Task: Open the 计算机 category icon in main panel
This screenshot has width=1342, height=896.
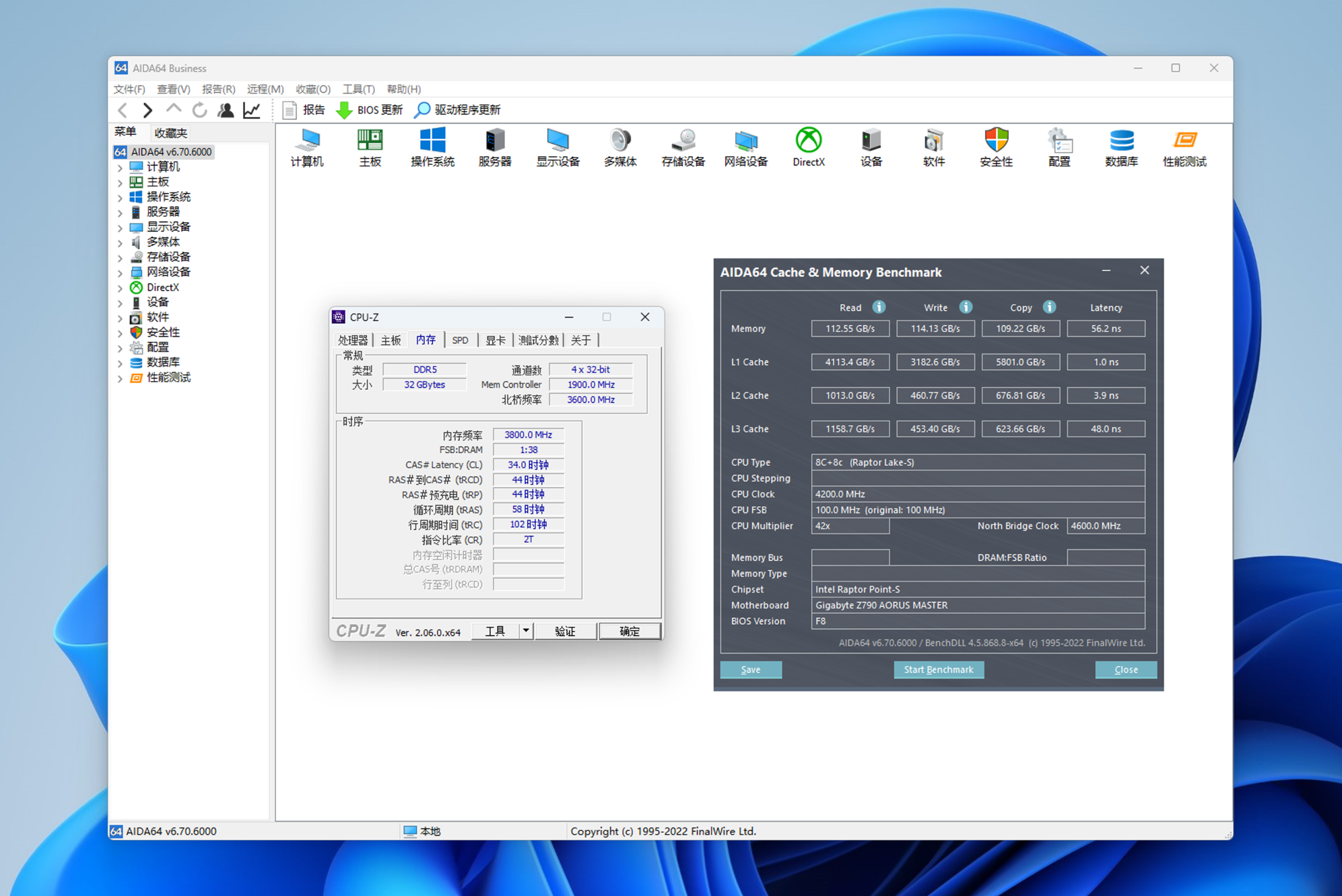Action: coord(307,147)
